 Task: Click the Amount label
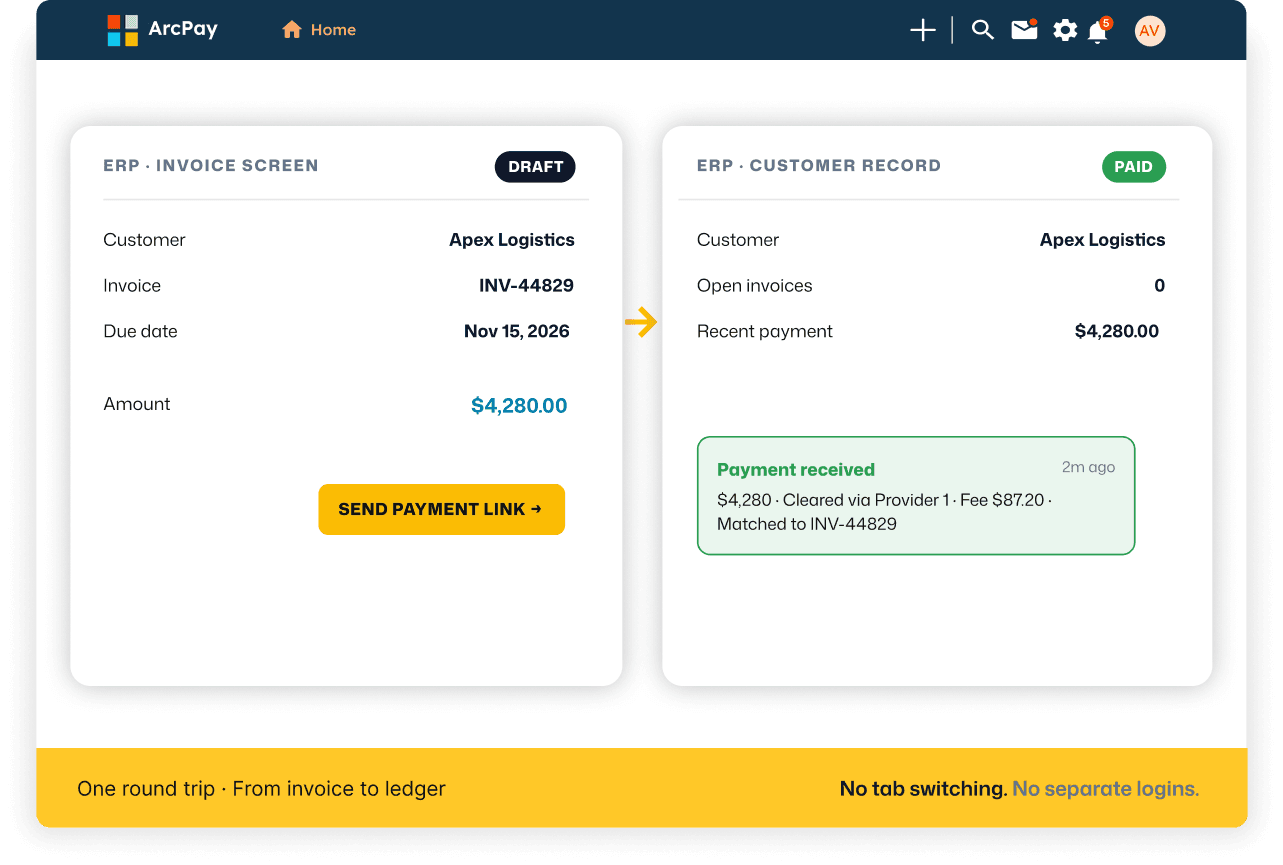point(137,404)
